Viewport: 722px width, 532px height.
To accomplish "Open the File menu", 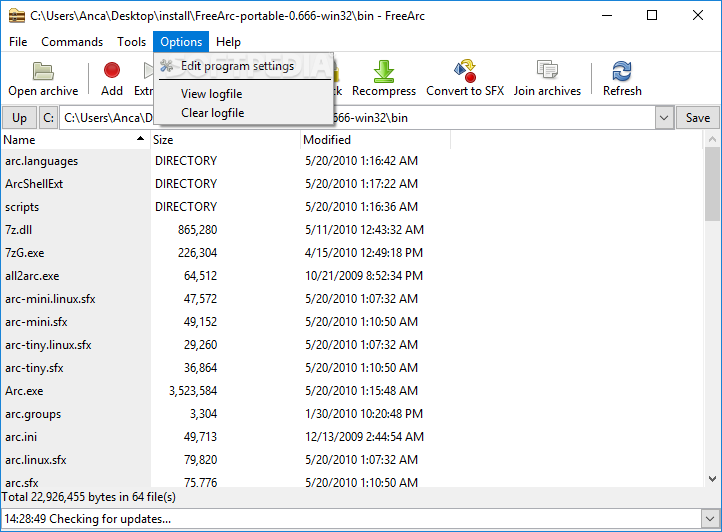I will pyautogui.click(x=18, y=42).
